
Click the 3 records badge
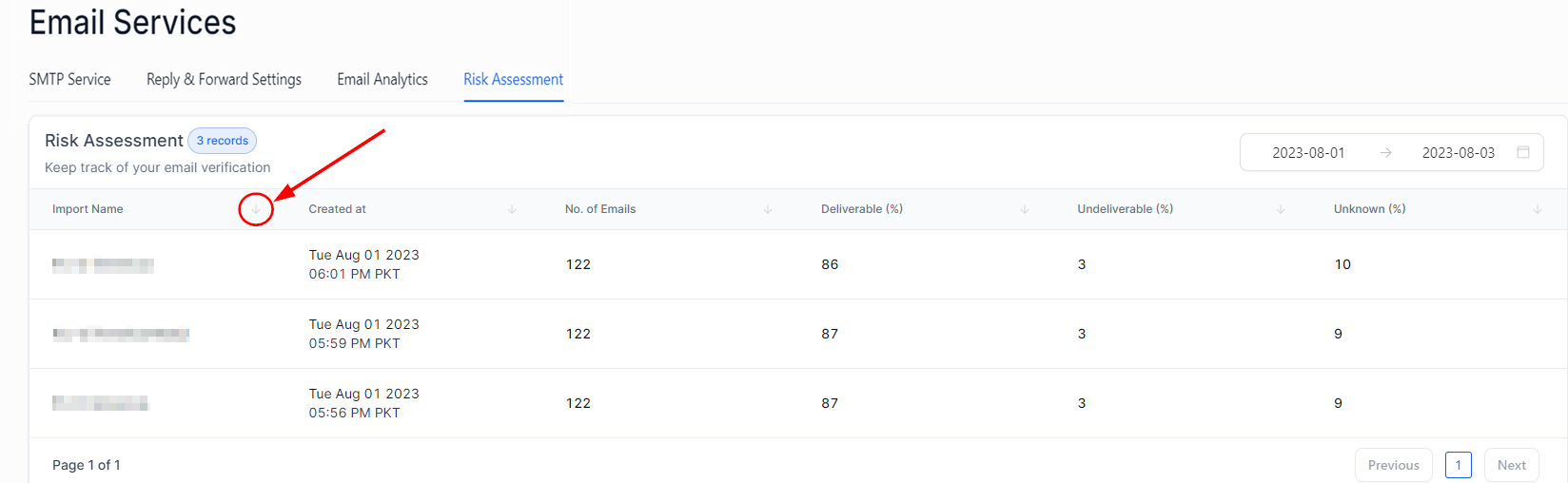223,141
